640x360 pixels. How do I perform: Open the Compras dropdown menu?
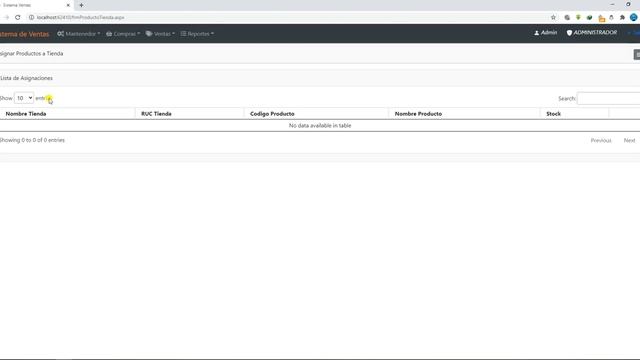click(123, 34)
